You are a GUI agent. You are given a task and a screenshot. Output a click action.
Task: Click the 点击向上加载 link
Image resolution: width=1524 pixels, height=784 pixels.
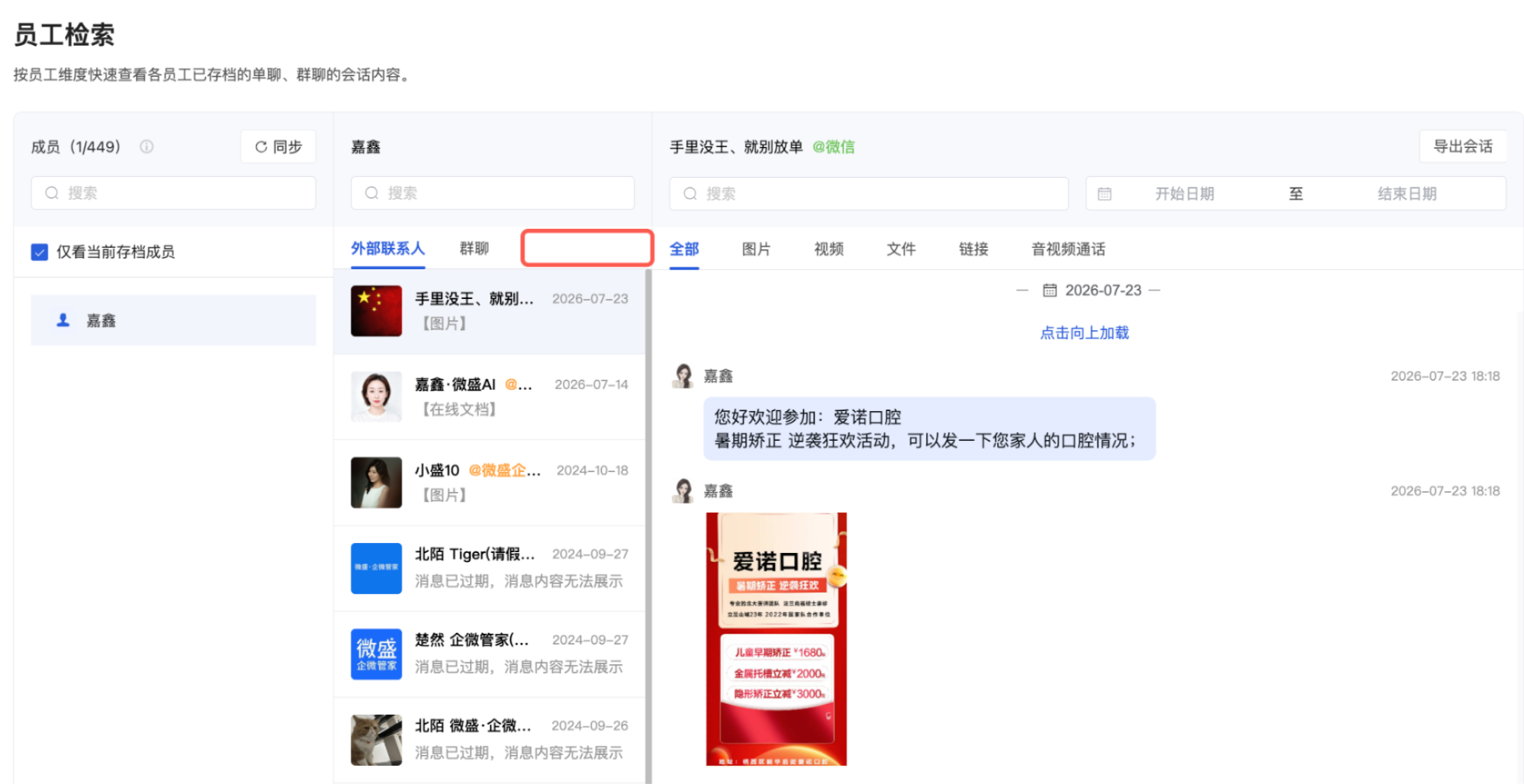[x=1084, y=333]
